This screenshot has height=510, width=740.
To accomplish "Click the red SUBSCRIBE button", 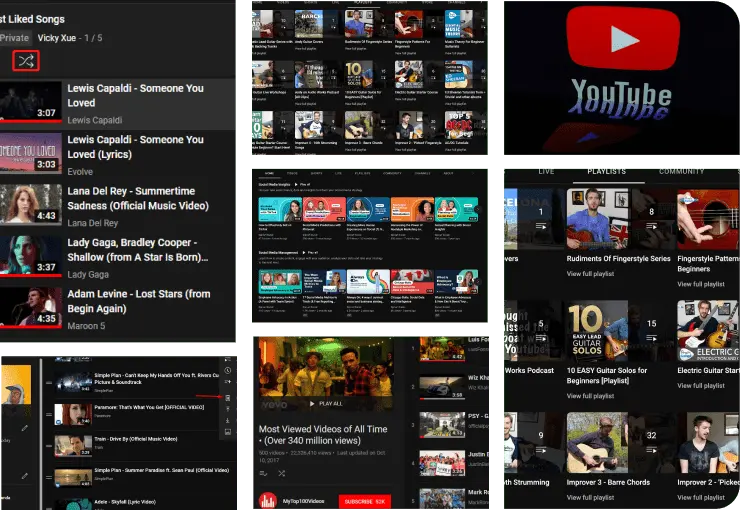I will [x=364, y=502].
